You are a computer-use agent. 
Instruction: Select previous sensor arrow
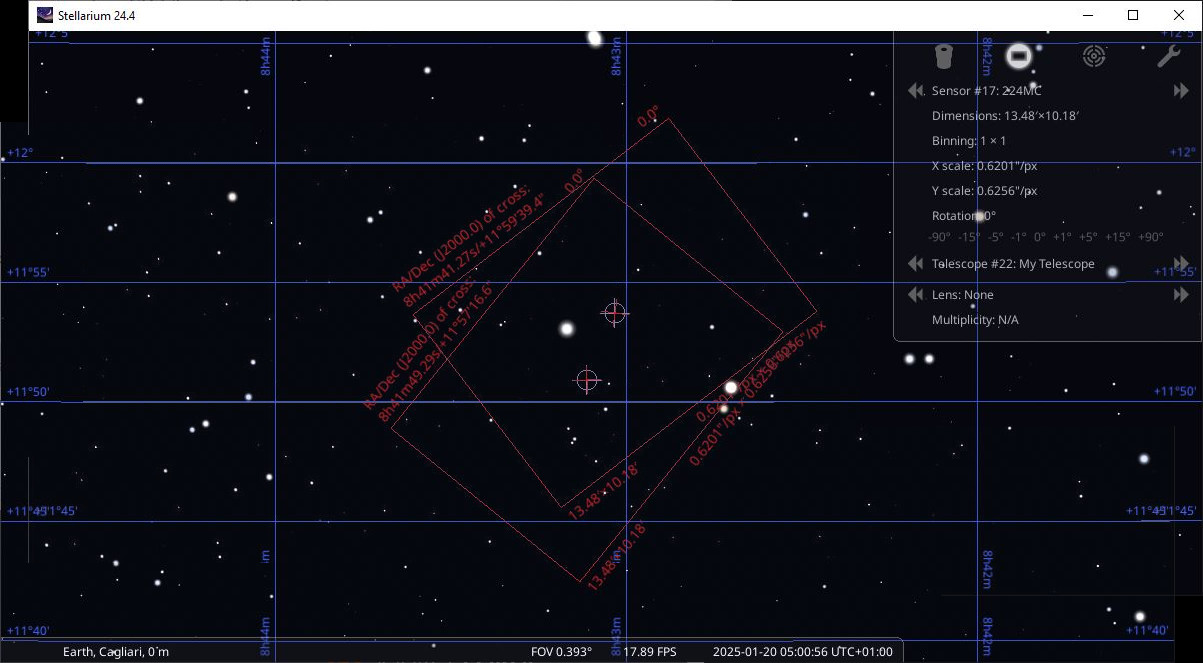click(x=915, y=91)
